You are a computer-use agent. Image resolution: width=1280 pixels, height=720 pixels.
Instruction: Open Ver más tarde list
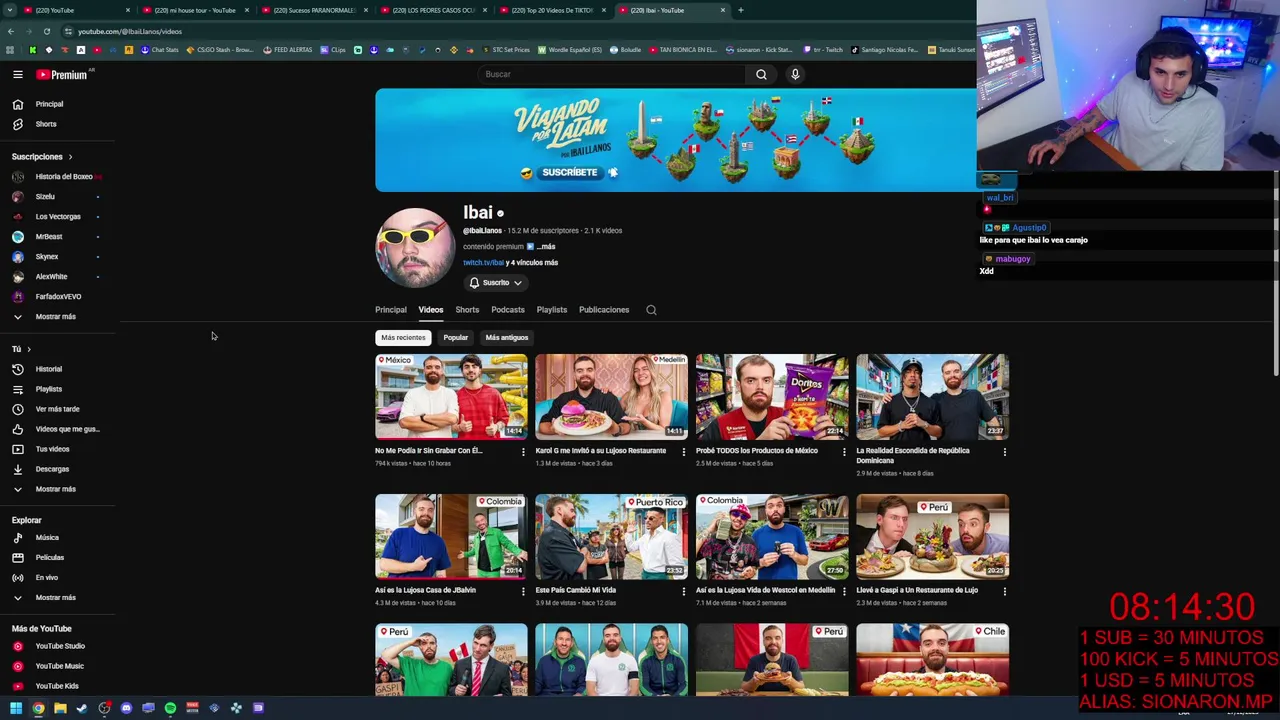[58, 409]
